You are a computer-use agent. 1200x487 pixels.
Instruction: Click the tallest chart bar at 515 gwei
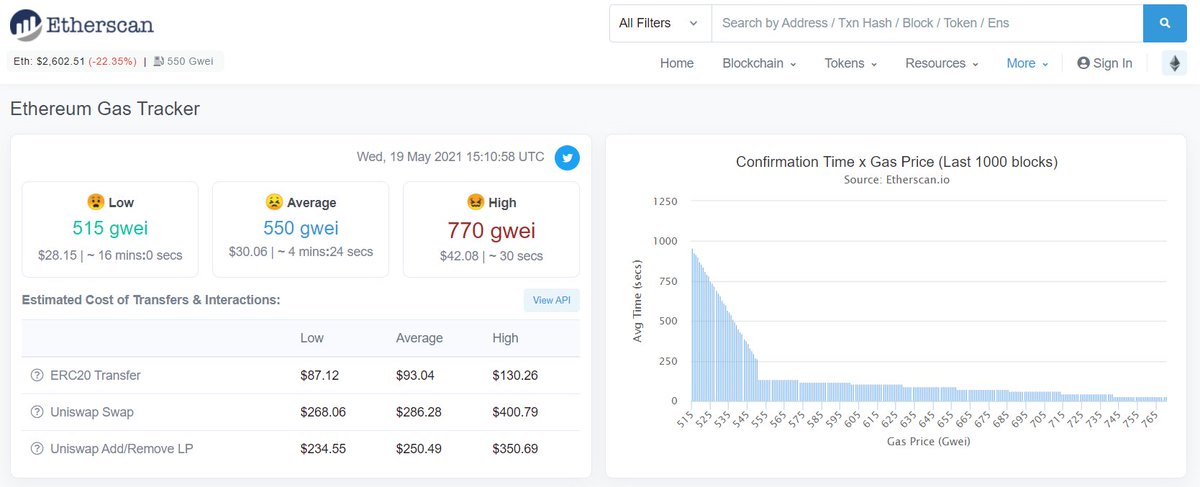(692, 324)
